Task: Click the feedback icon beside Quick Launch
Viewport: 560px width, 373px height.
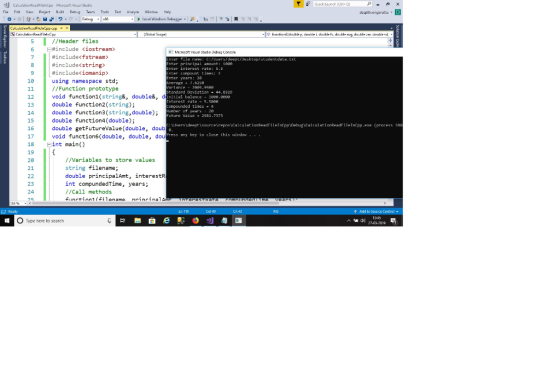Action: point(308,4)
